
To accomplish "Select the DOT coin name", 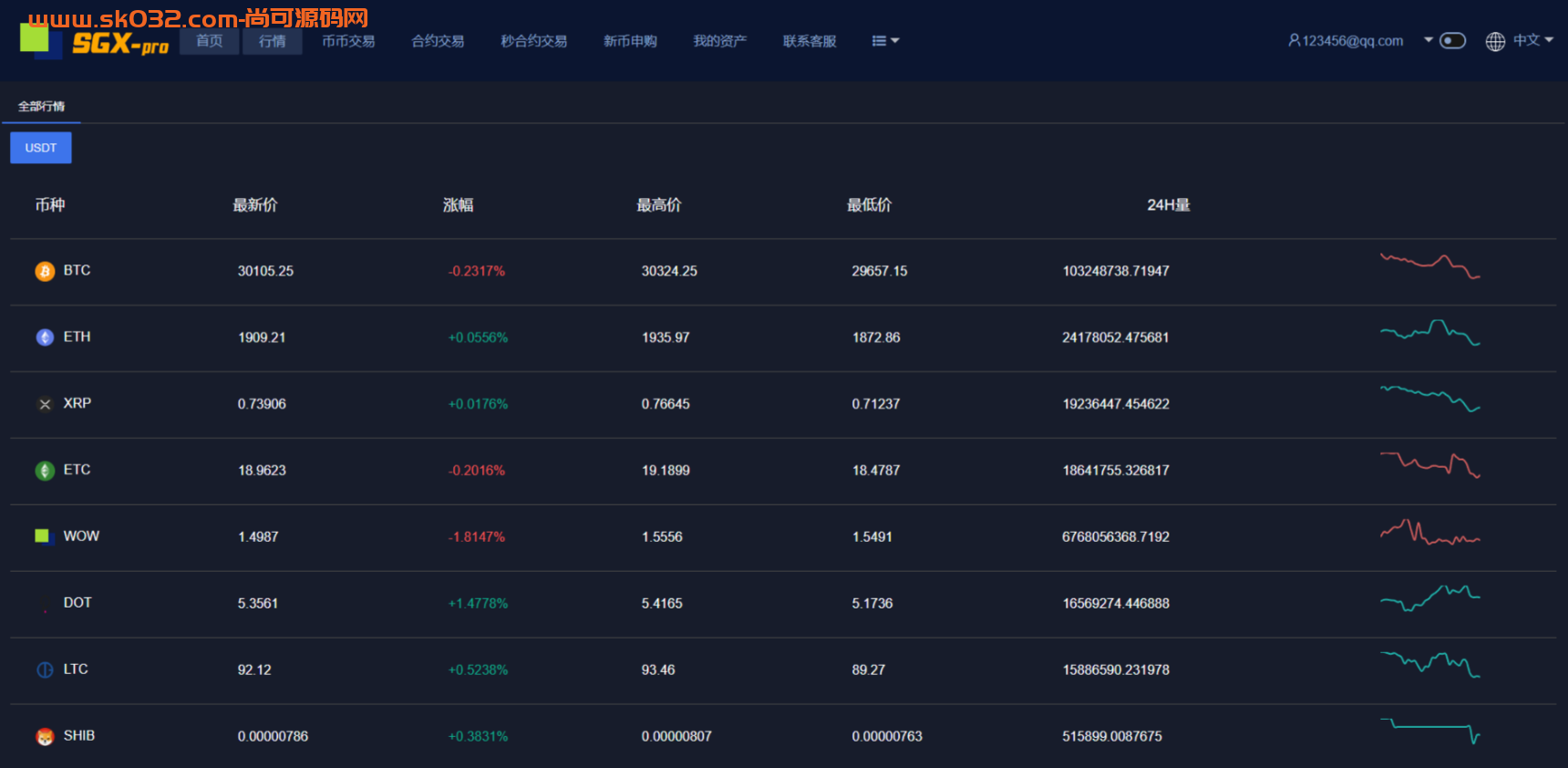I will pyautogui.click(x=77, y=603).
